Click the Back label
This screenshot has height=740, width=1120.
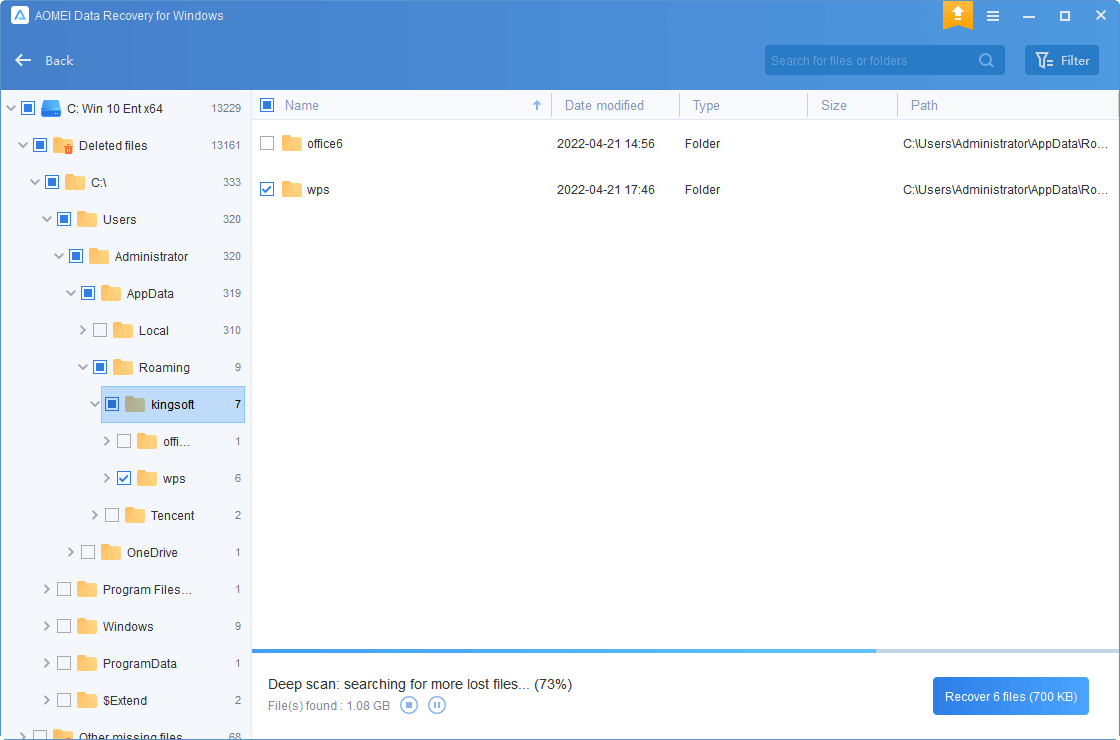tap(59, 61)
